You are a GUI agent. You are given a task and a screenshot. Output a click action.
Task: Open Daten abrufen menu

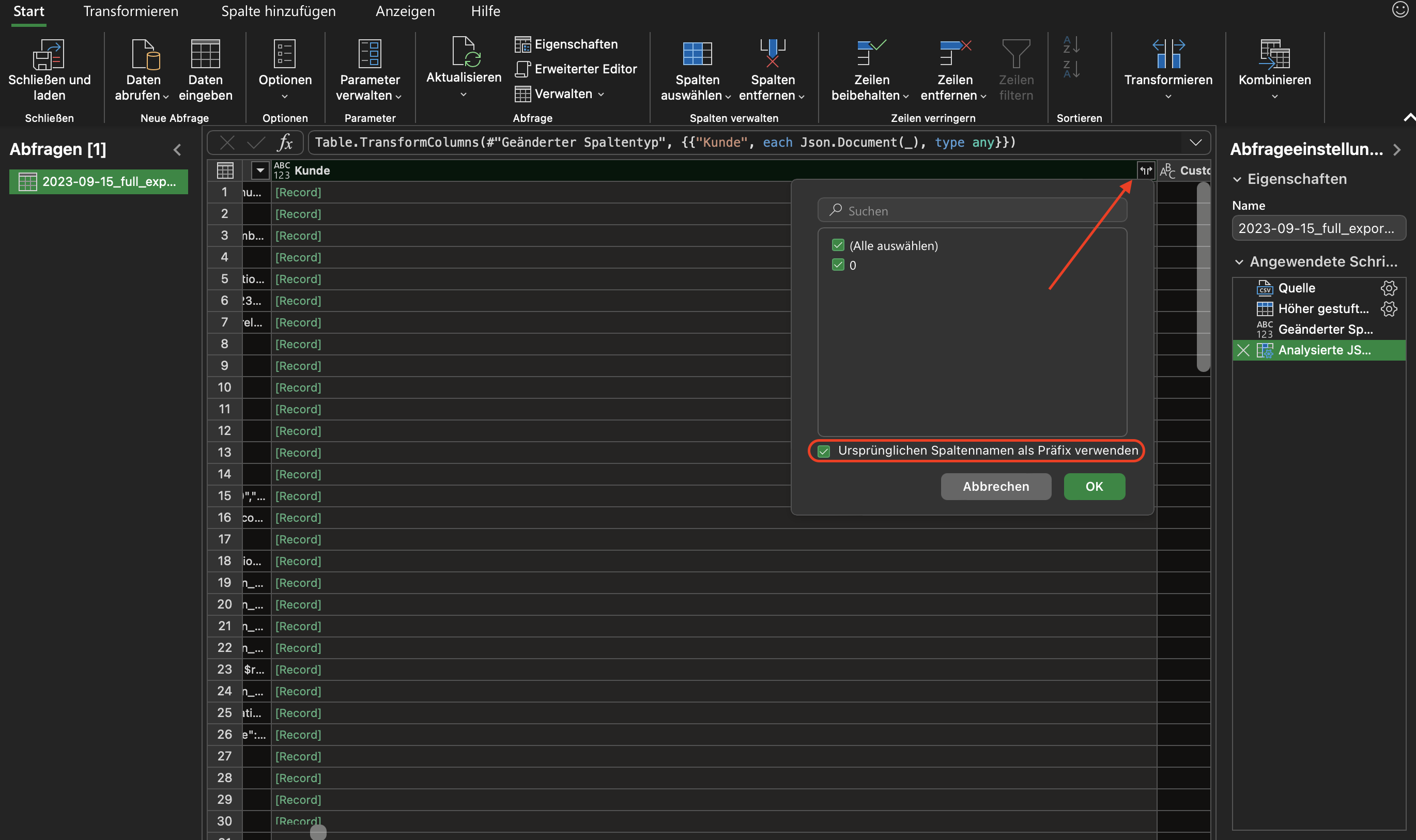[143, 70]
